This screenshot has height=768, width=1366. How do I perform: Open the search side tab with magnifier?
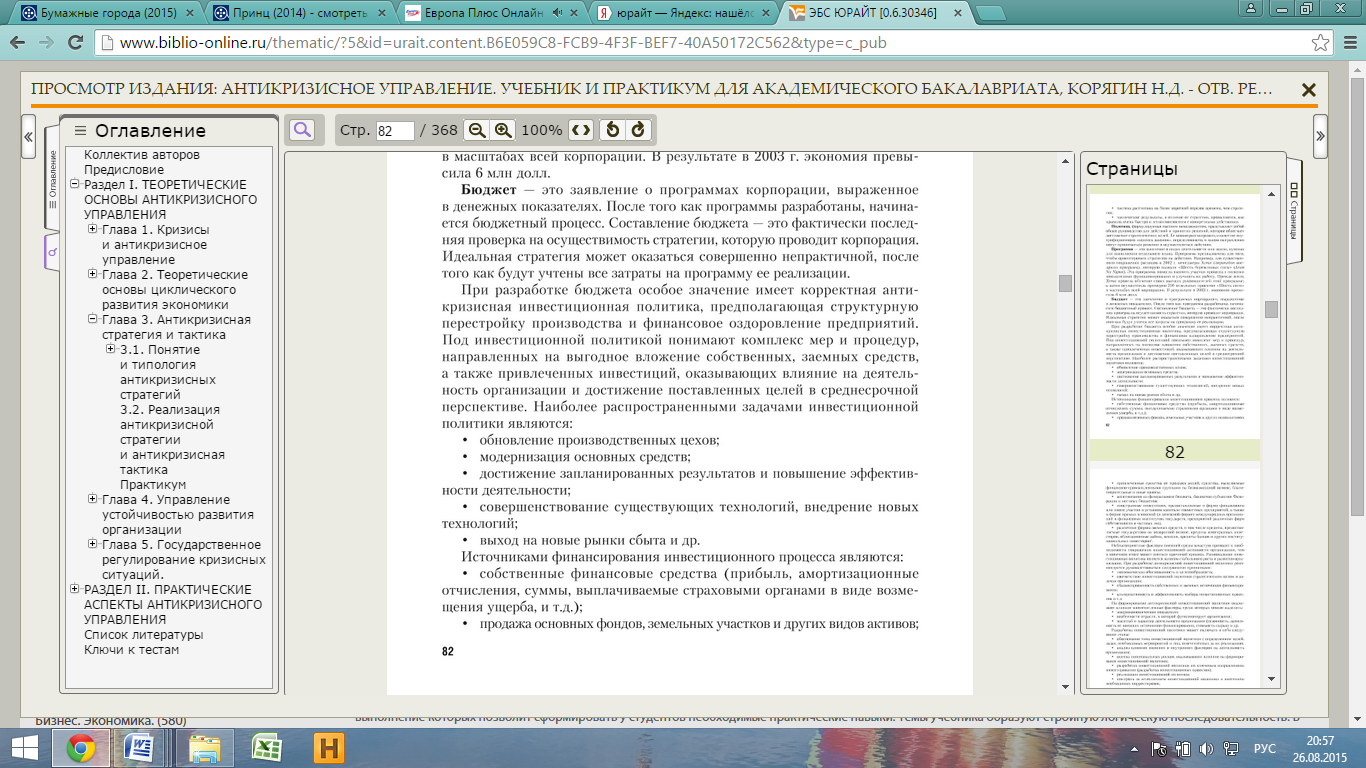(x=52, y=252)
